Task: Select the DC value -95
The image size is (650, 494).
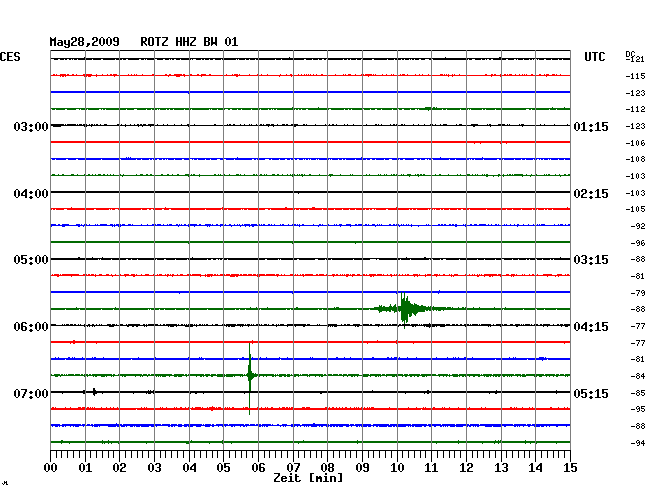Action: tap(638, 409)
